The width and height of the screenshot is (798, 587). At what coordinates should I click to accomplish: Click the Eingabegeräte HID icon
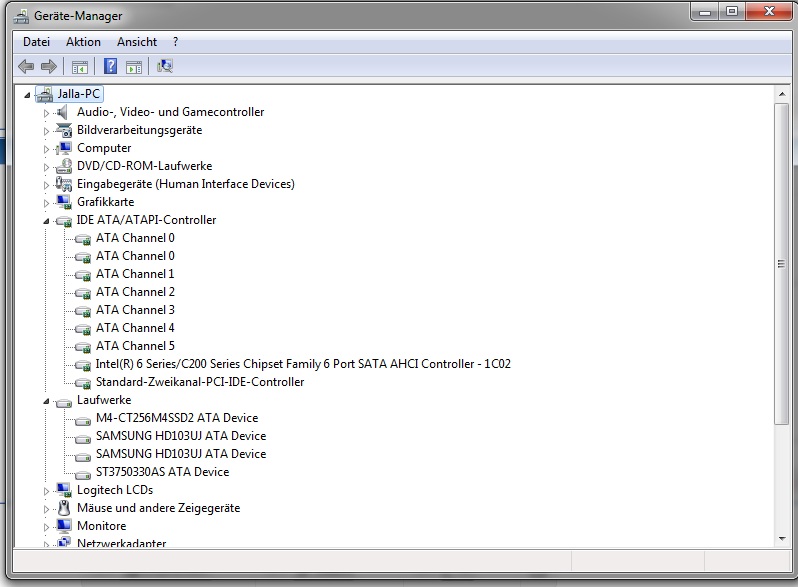click(64, 184)
